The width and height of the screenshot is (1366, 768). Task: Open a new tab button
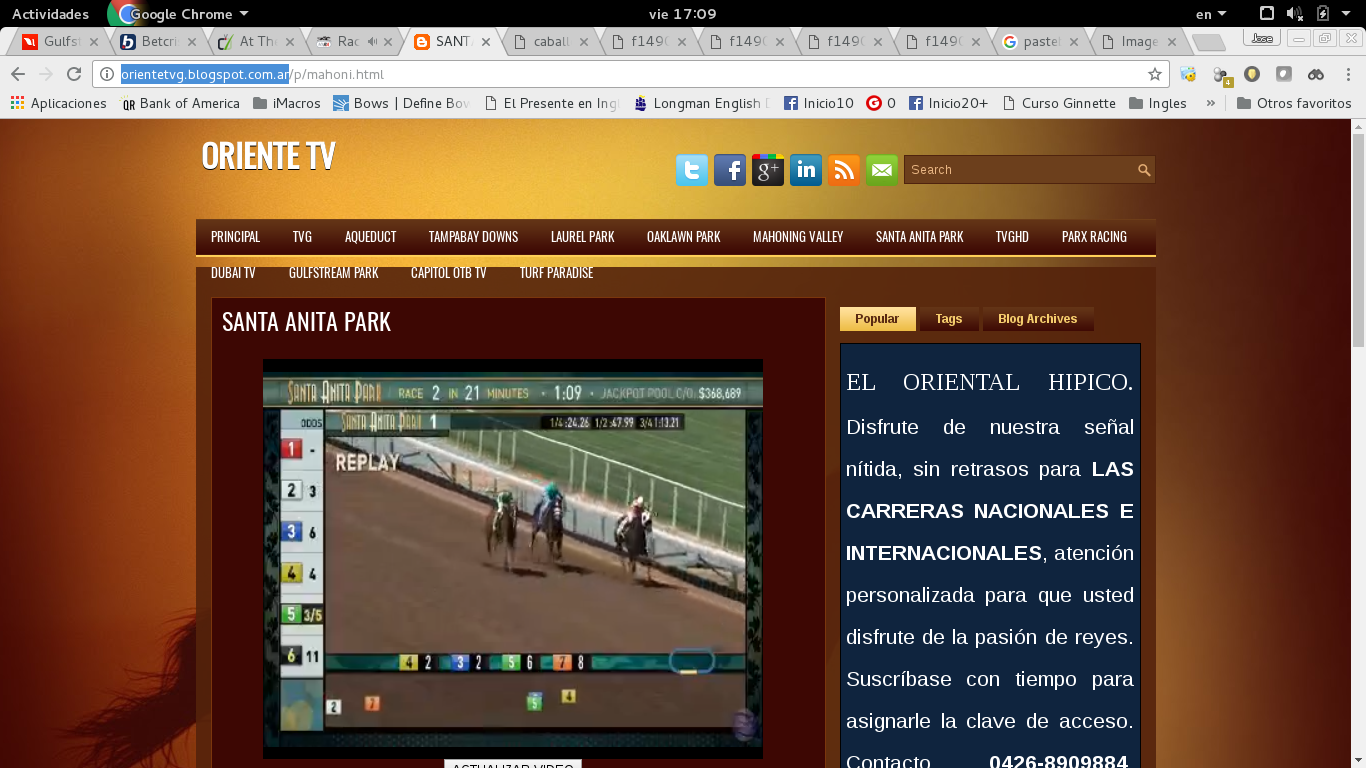tap(1208, 43)
